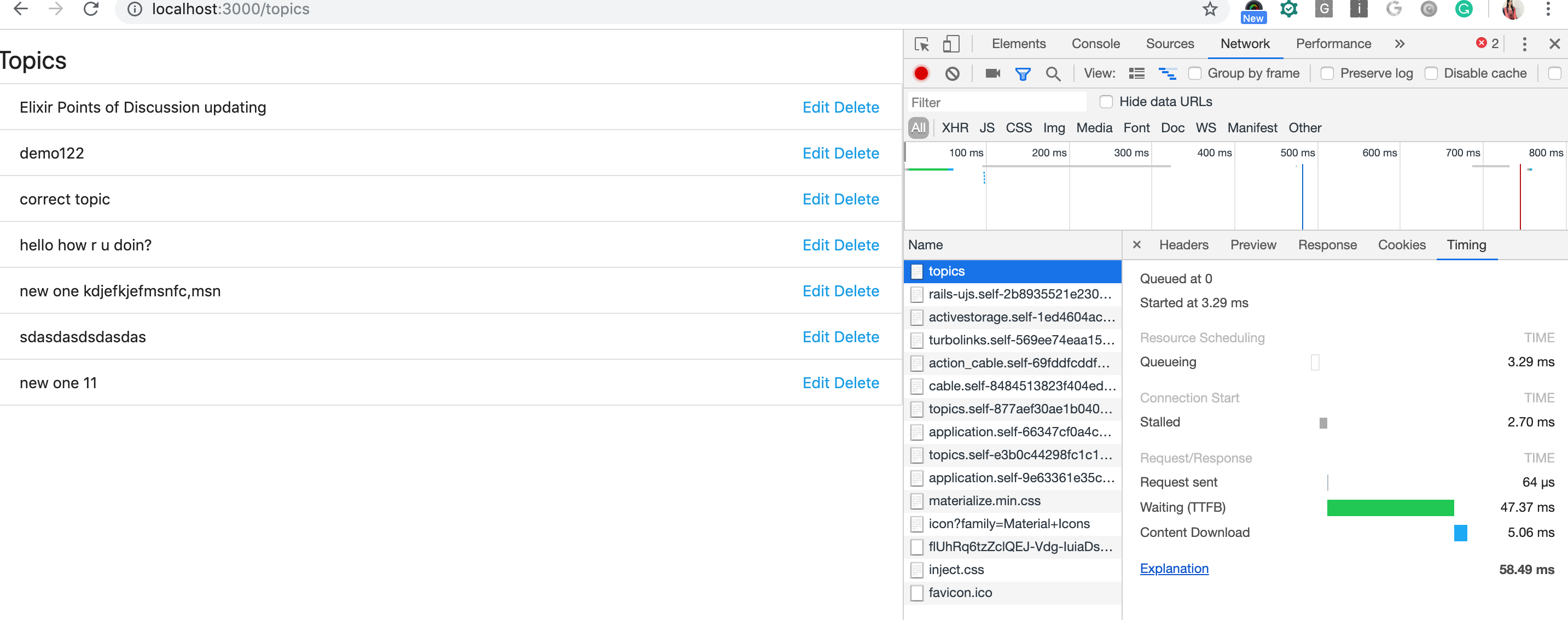
Task: Filter requests by CSS type
Action: [x=1018, y=128]
